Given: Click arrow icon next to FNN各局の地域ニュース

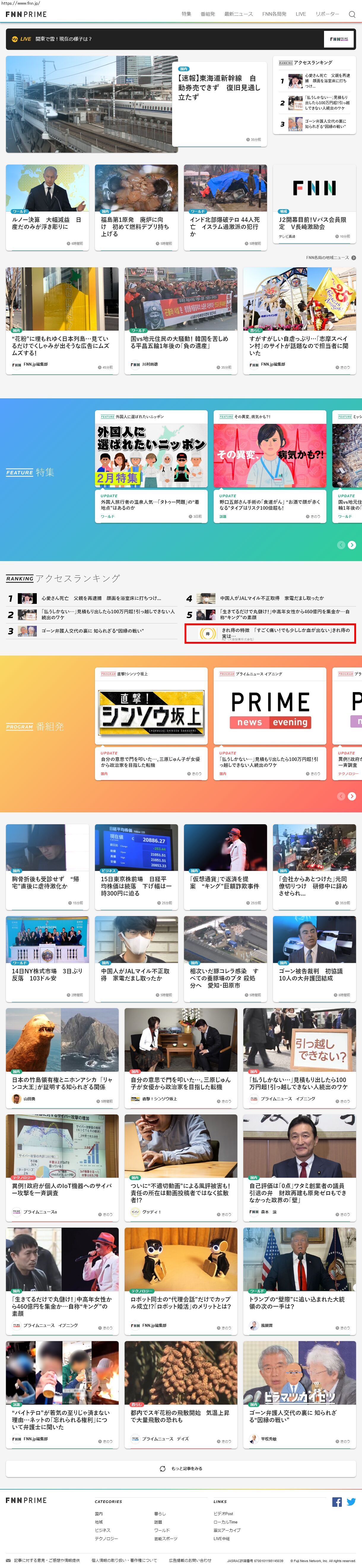Looking at the screenshot, I should [353, 258].
